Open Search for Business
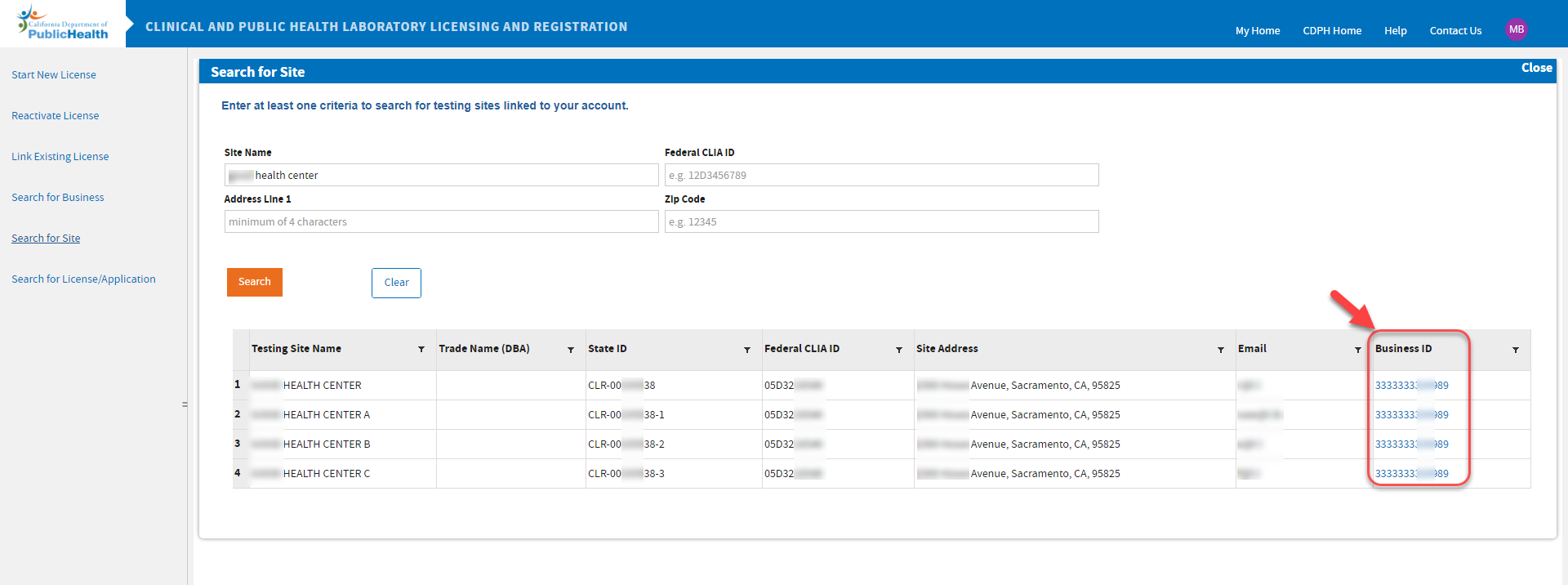The height and width of the screenshot is (585, 1568). click(58, 197)
